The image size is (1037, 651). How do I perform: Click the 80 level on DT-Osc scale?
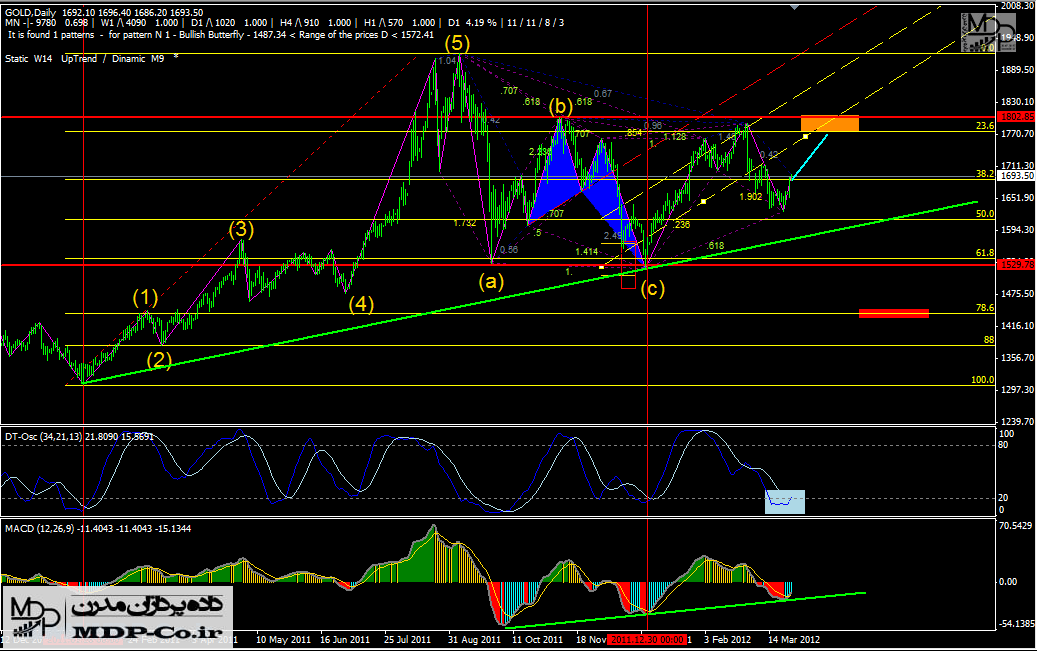[1003, 445]
